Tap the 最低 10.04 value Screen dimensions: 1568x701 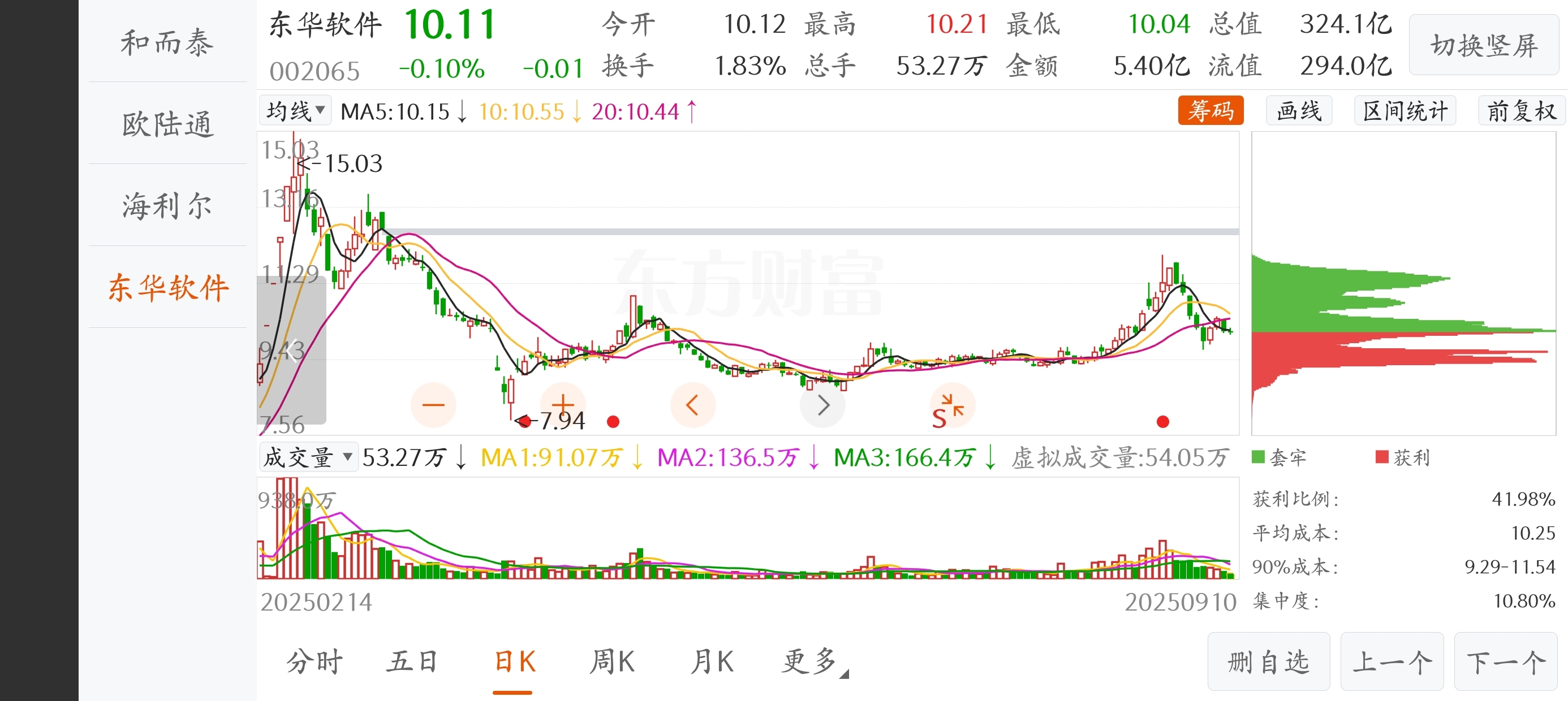point(1159,24)
